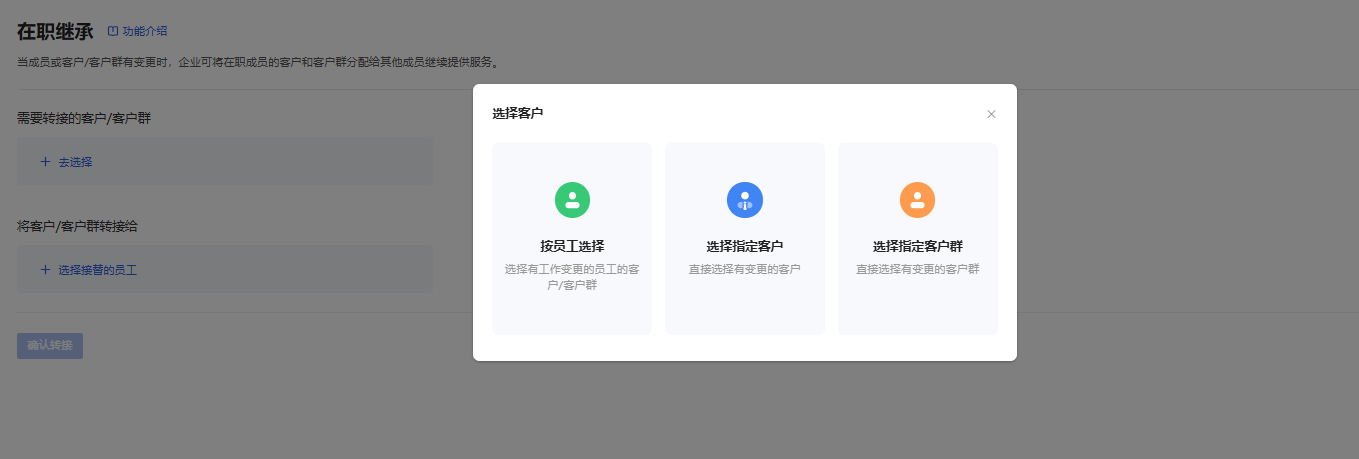This screenshot has height=459, width=1359.
Task: Click the orange customer group icon
Action: click(x=917, y=200)
